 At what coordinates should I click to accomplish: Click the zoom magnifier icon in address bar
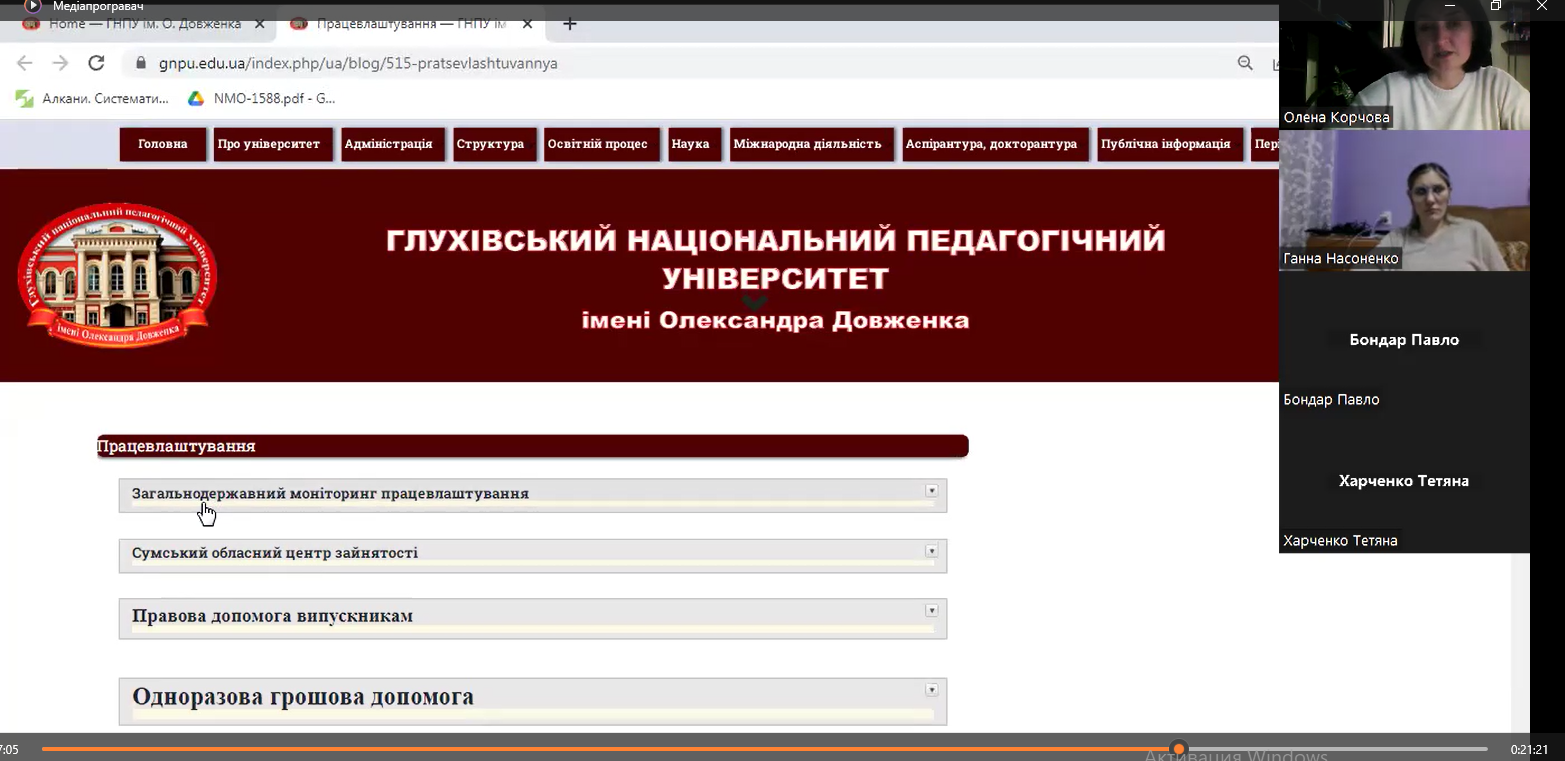point(1245,63)
